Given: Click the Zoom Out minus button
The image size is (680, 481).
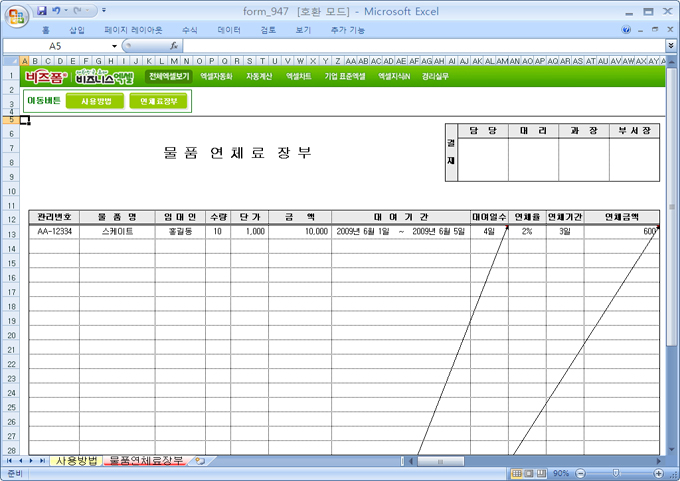Looking at the screenshot, I should tap(581, 473).
